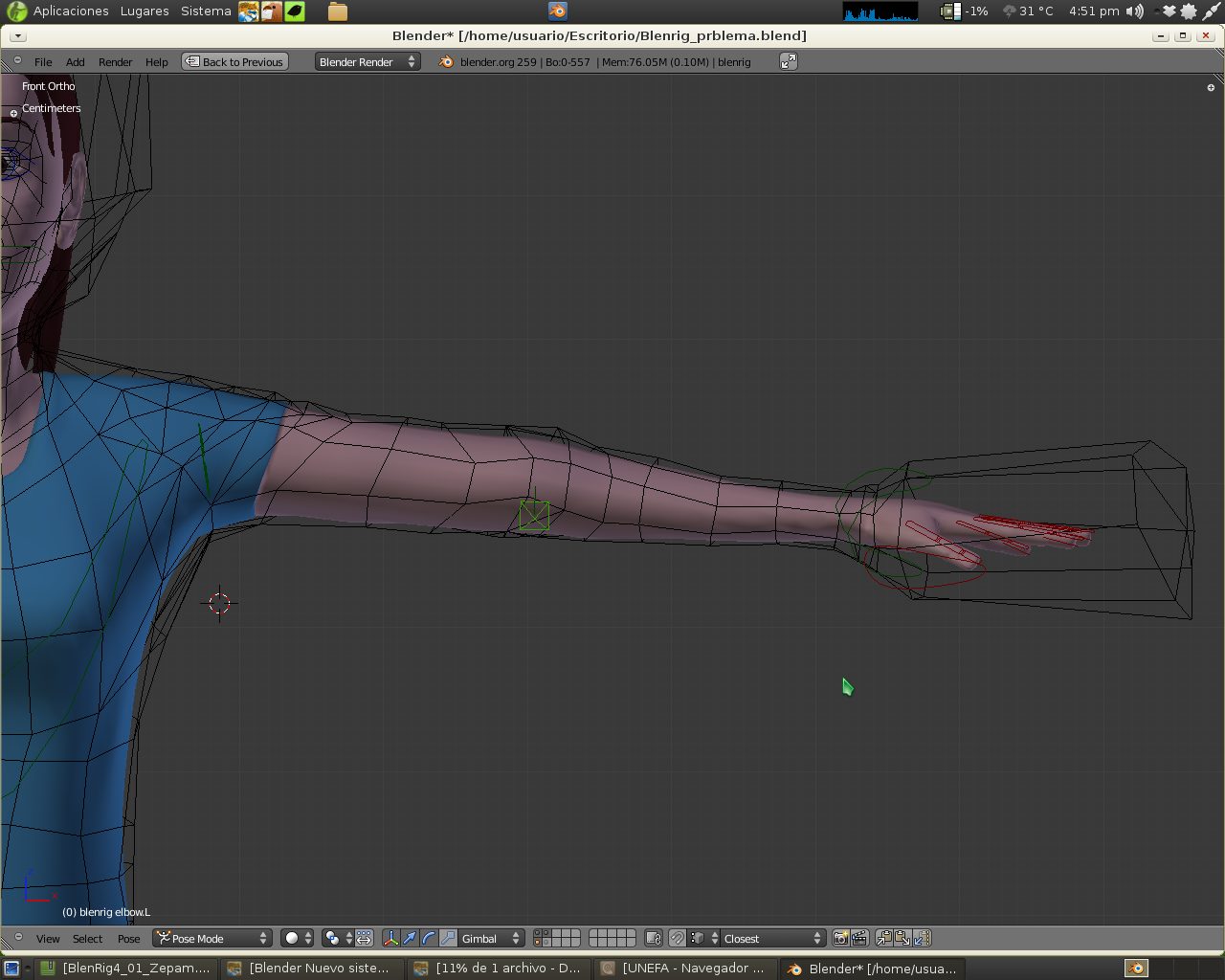1225x980 pixels.
Task: Toggle lock camera and layers to scene
Action: pyautogui.click(x=654, y=938)
